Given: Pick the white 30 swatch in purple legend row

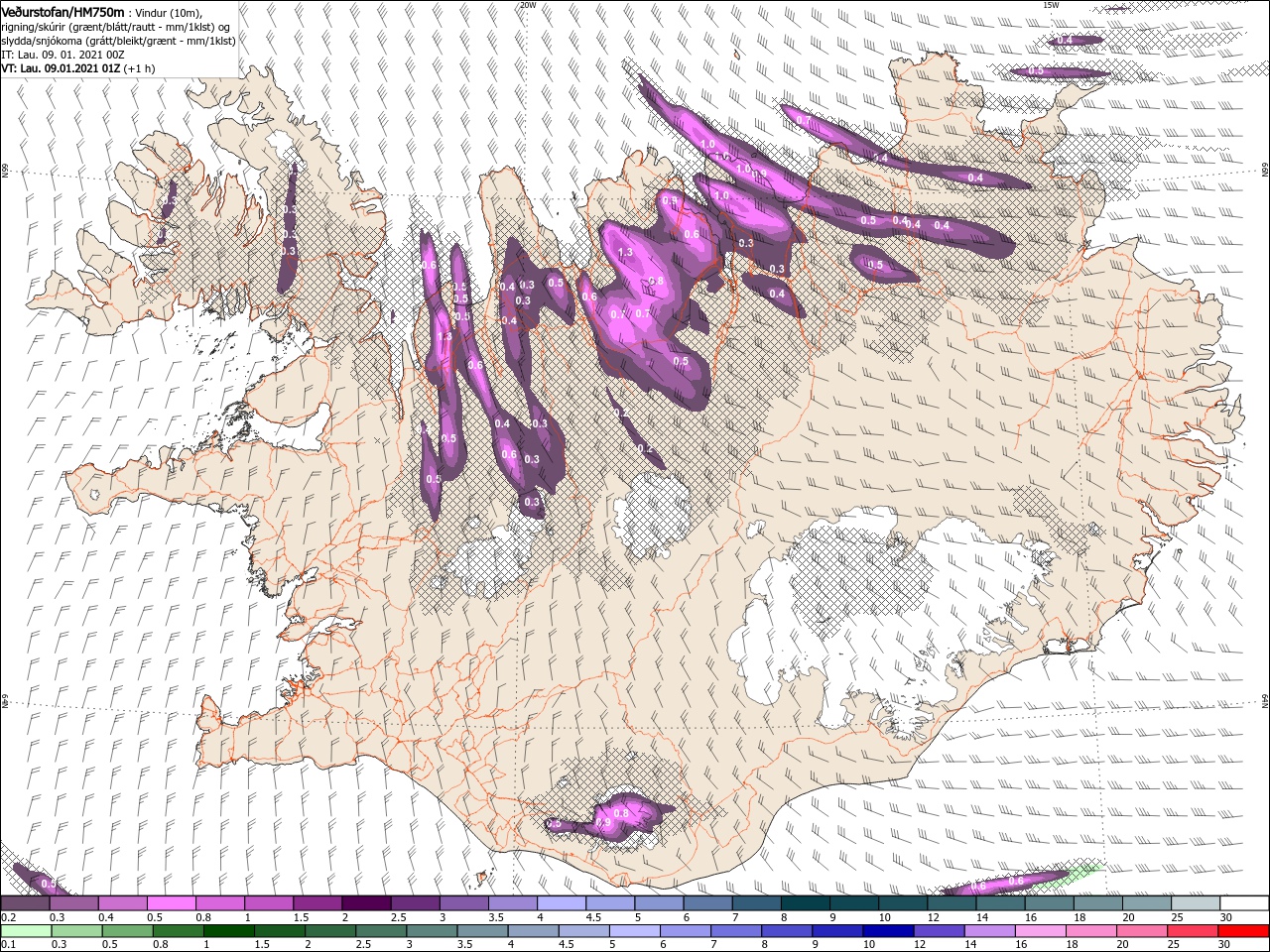Looking at the screenshot, I should (1243, 903).
